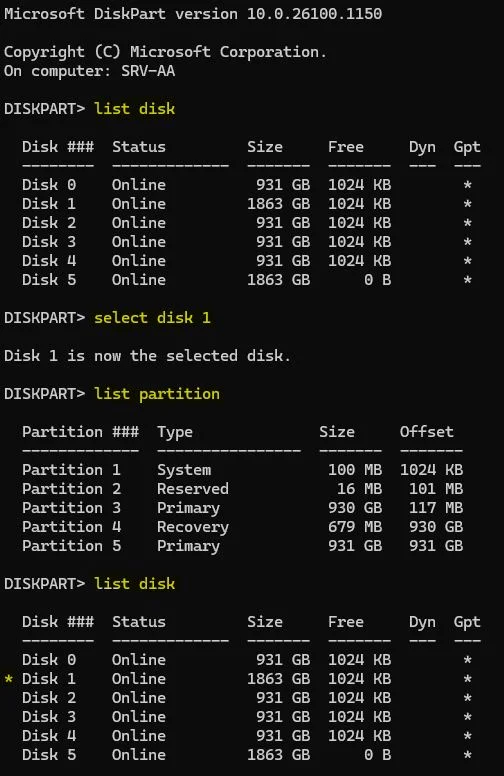Select the Partition 5 row label
504x776 pixels.
(71, 546)
